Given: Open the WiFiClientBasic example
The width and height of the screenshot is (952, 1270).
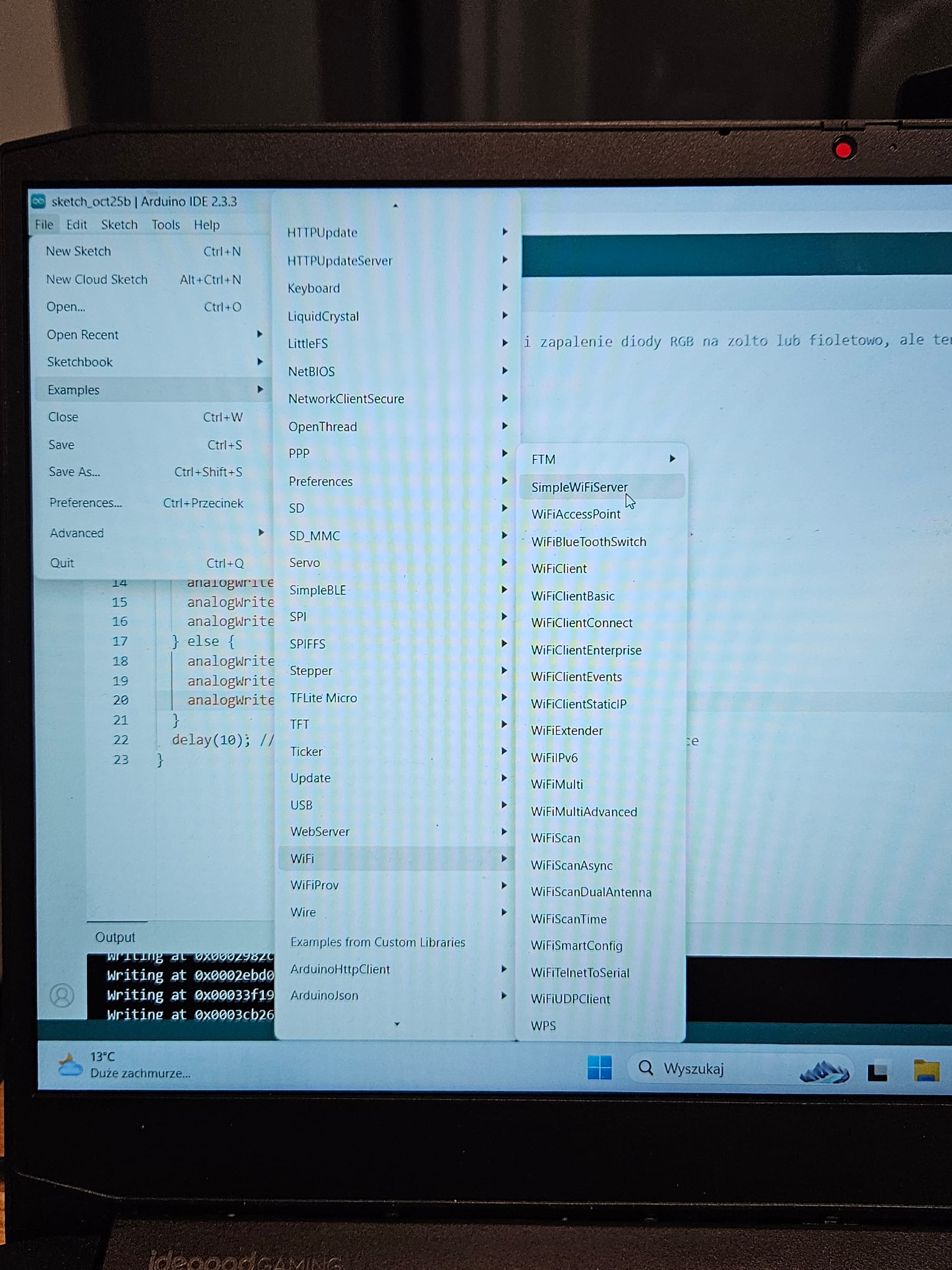Looking at the screenshot, I should point(601,596).
